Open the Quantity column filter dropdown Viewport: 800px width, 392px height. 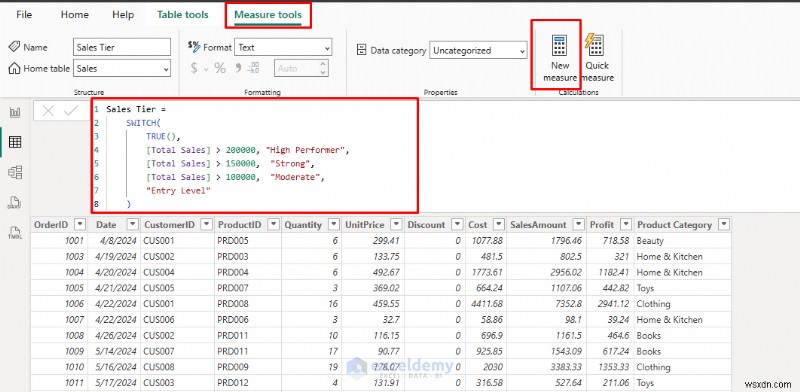tap(334, 225)
